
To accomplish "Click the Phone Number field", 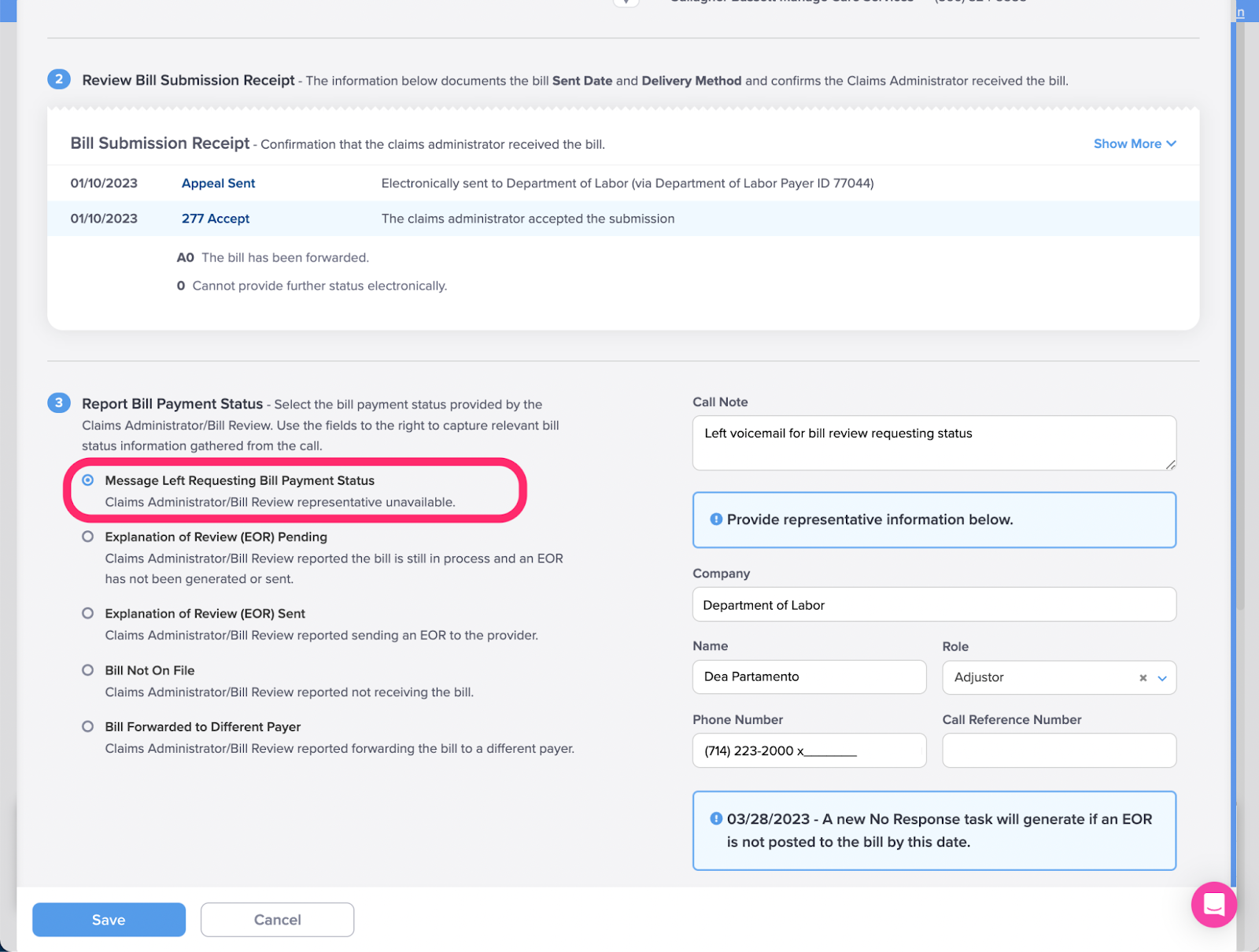I will point(809,751).
